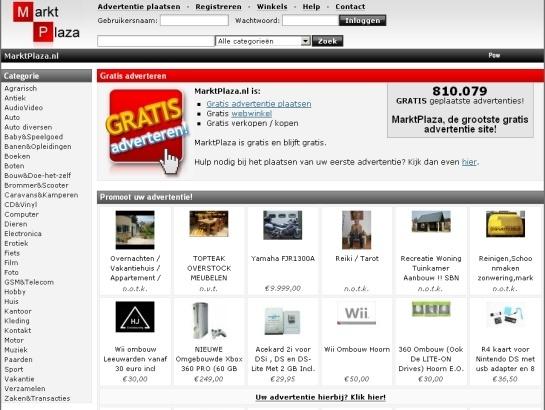Open Help menu item

coord(311,7)
